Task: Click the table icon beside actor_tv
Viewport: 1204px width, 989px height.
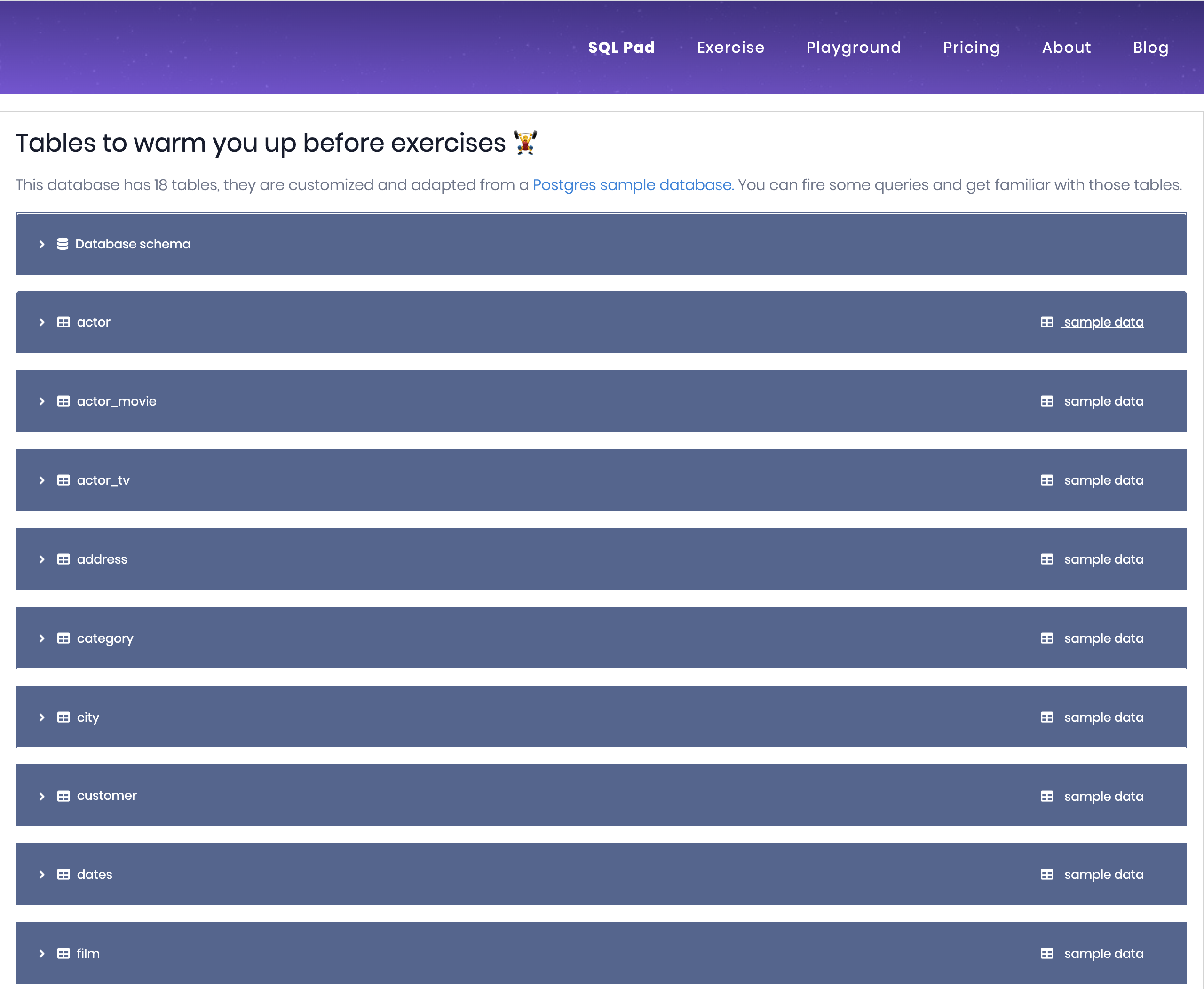Action: pos(63,480)
